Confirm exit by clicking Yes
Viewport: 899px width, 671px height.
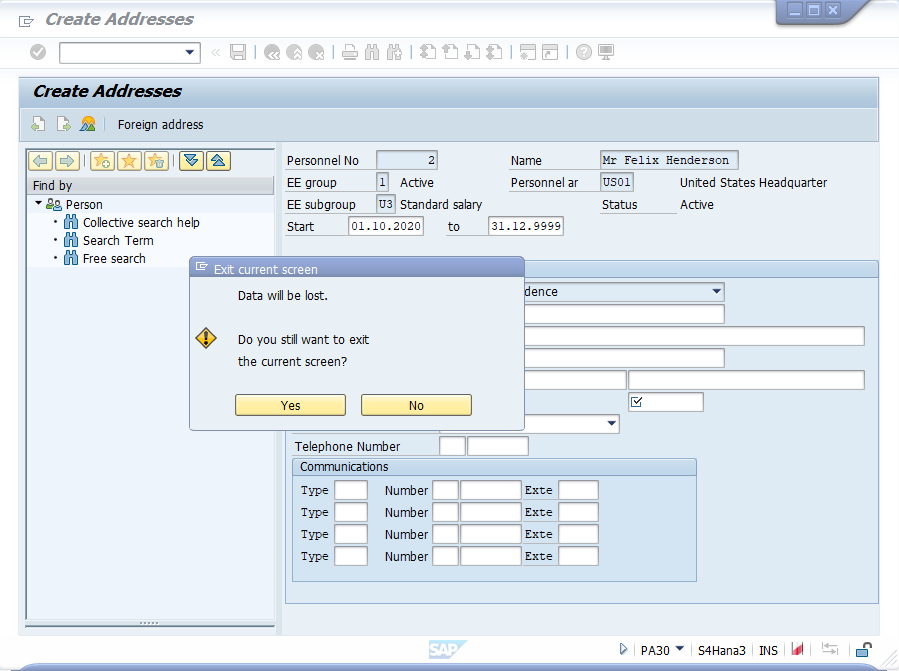click(x=290, y=405)
